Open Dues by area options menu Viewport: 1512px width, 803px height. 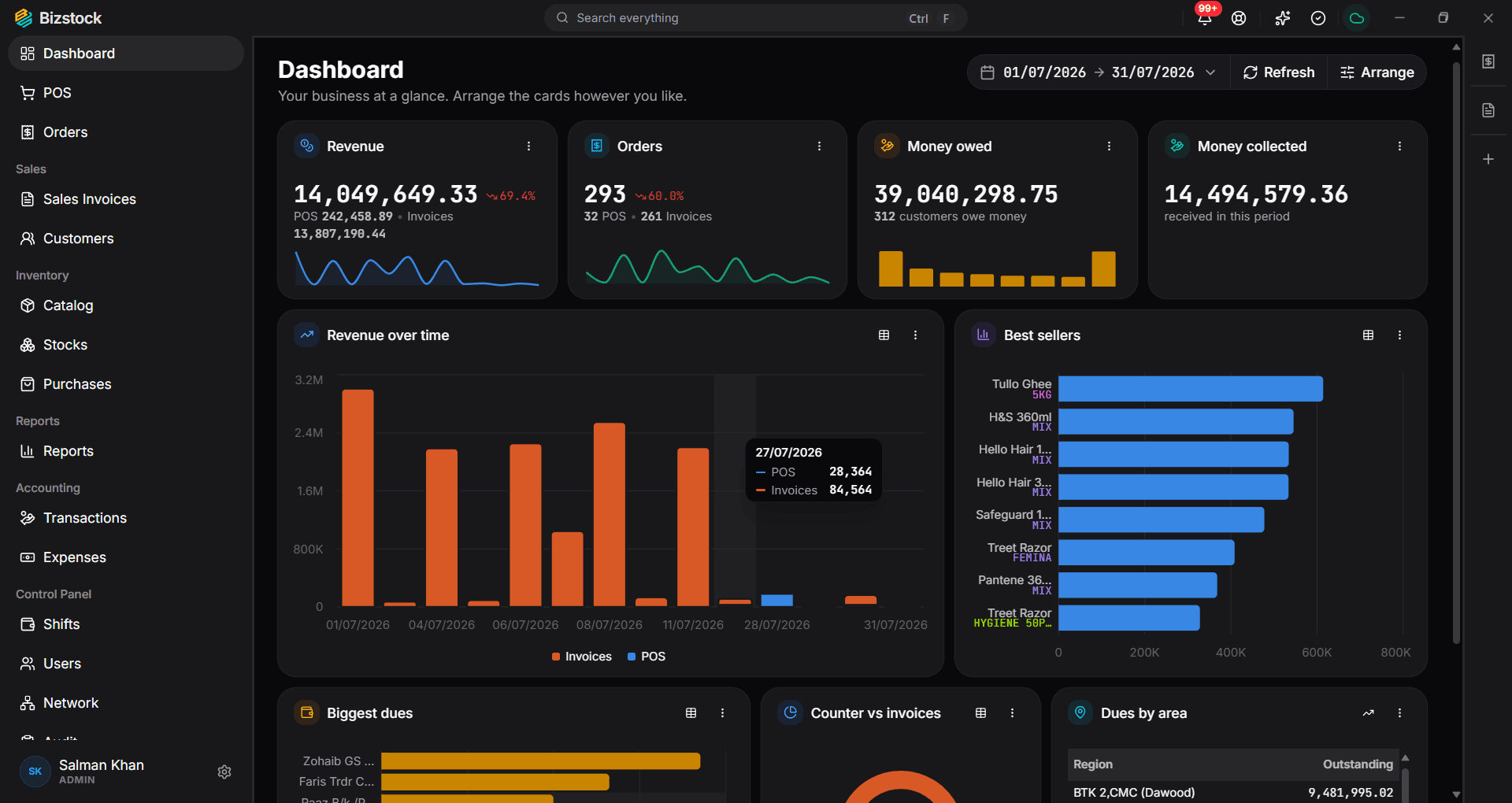click(x=1399, y=713)
